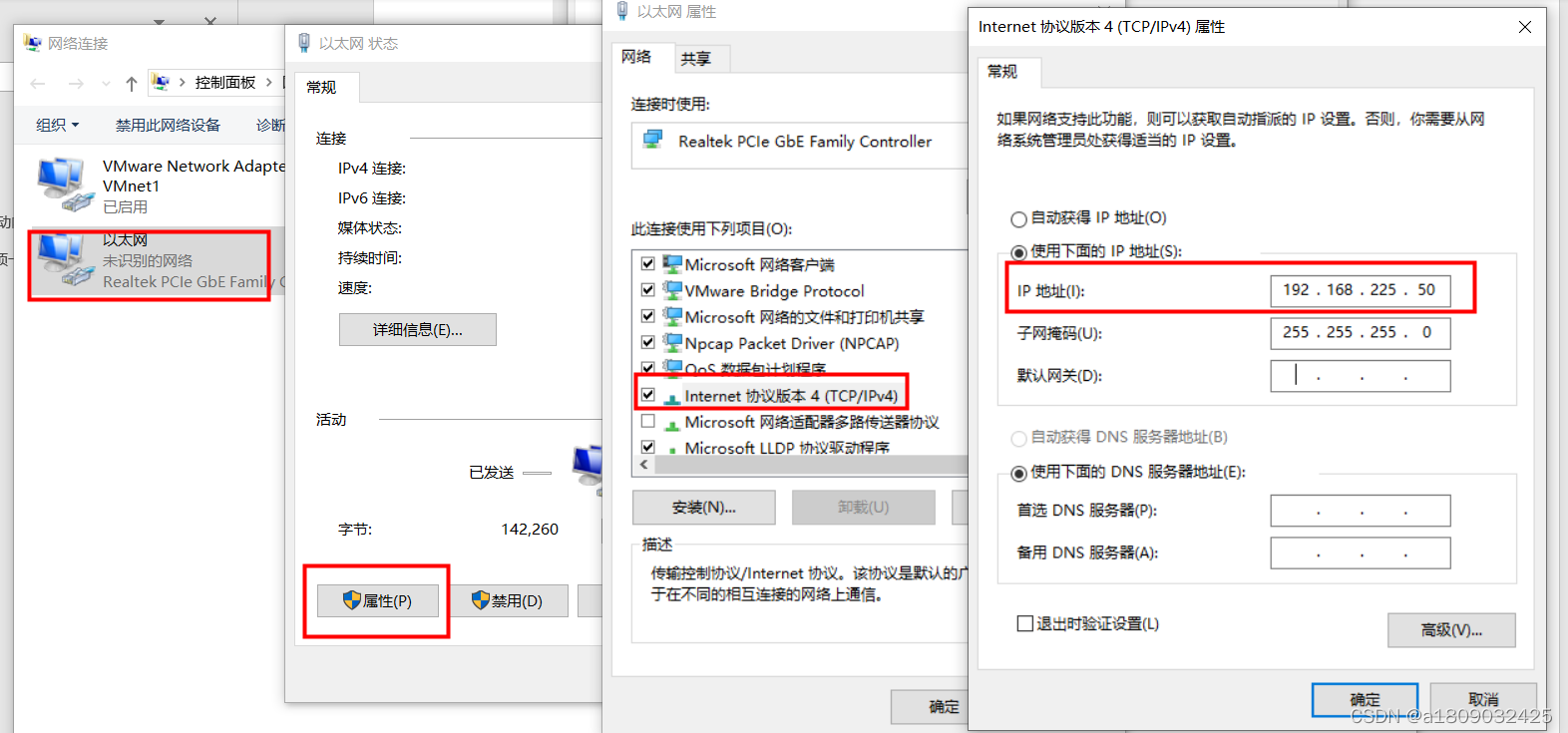Click the control panel icon in address bar
This screenshot has width=1568, height=733.
tap(162, 83)
